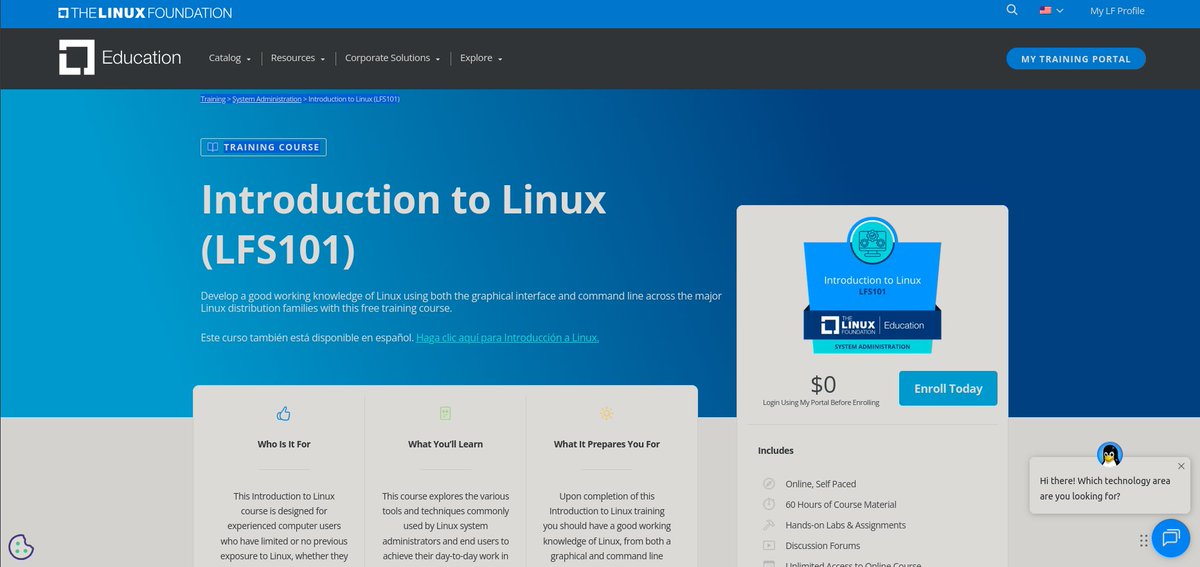Click the chat greeting message text
Screen dimensions: 1200x567
click(1105, 488)
